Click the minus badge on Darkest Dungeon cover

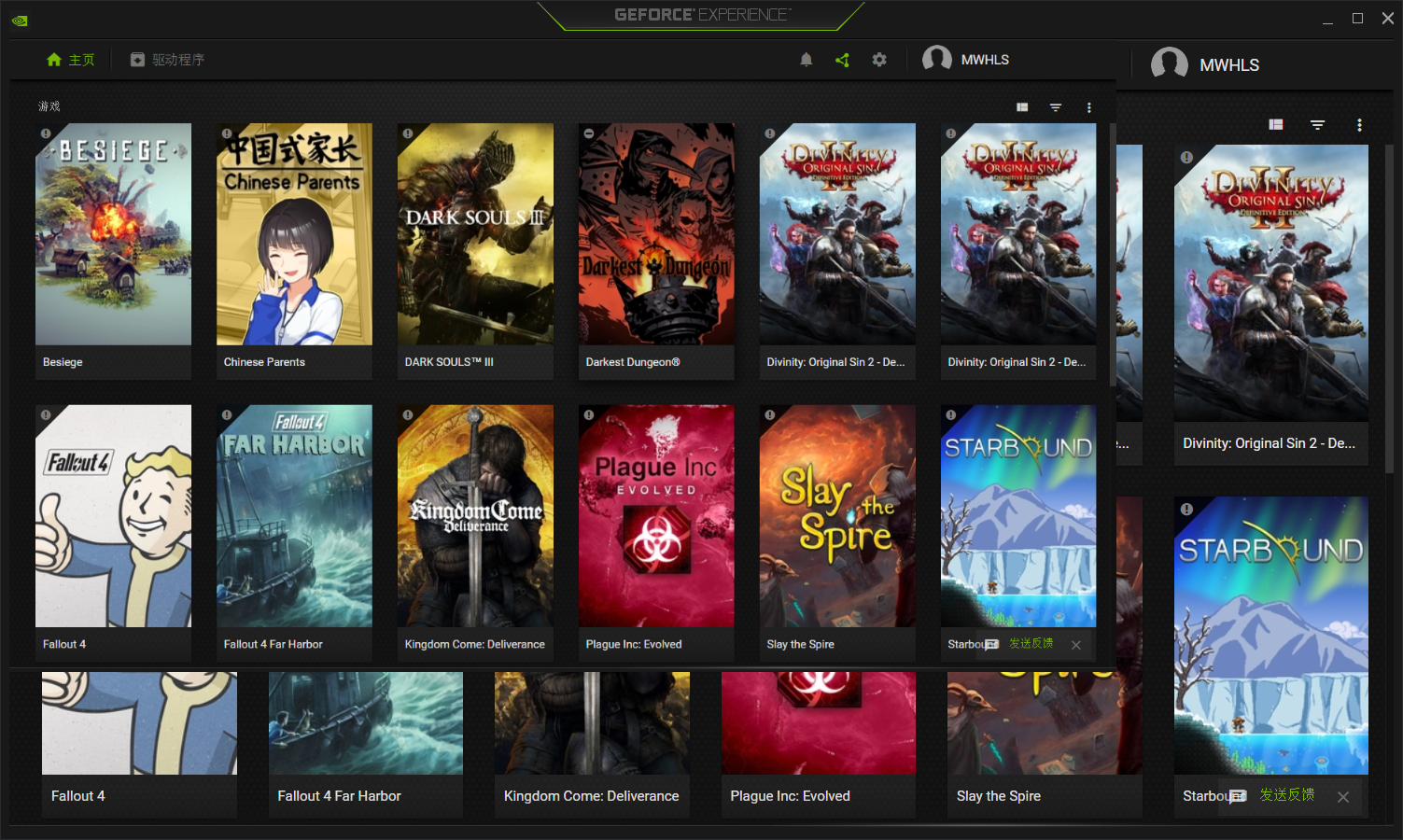(589, 133)
